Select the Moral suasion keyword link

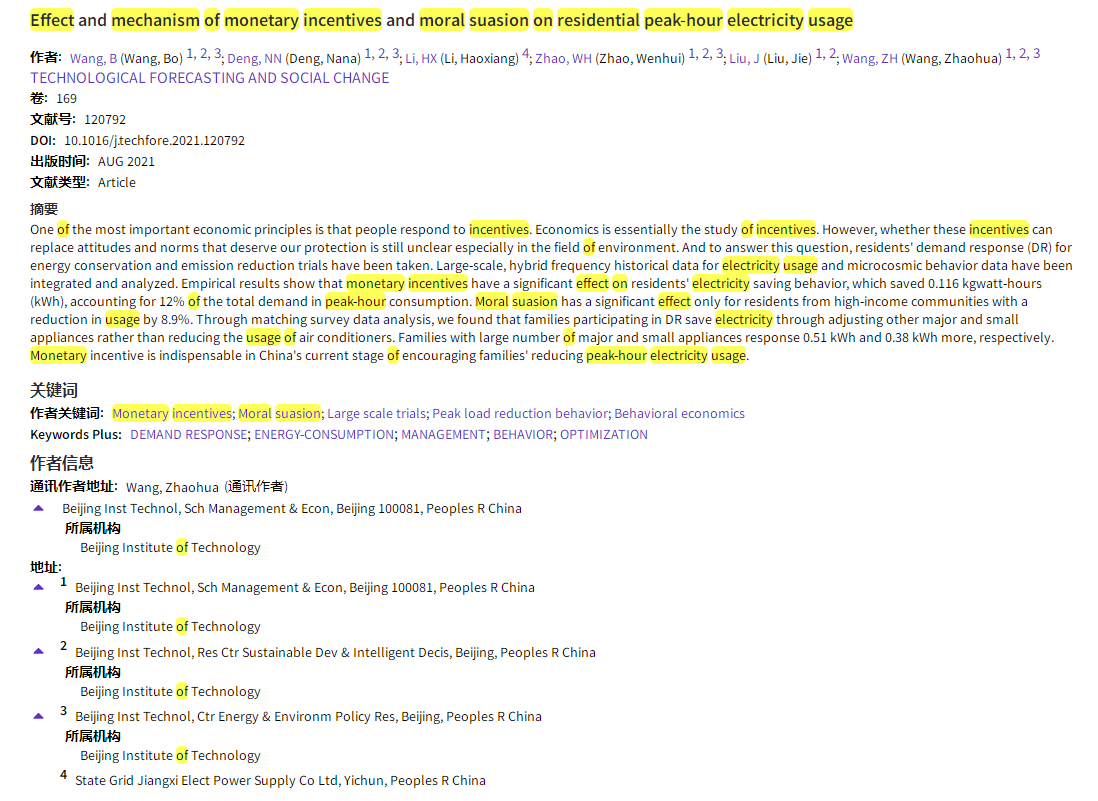pyautogui.click(x=280, y=414)
